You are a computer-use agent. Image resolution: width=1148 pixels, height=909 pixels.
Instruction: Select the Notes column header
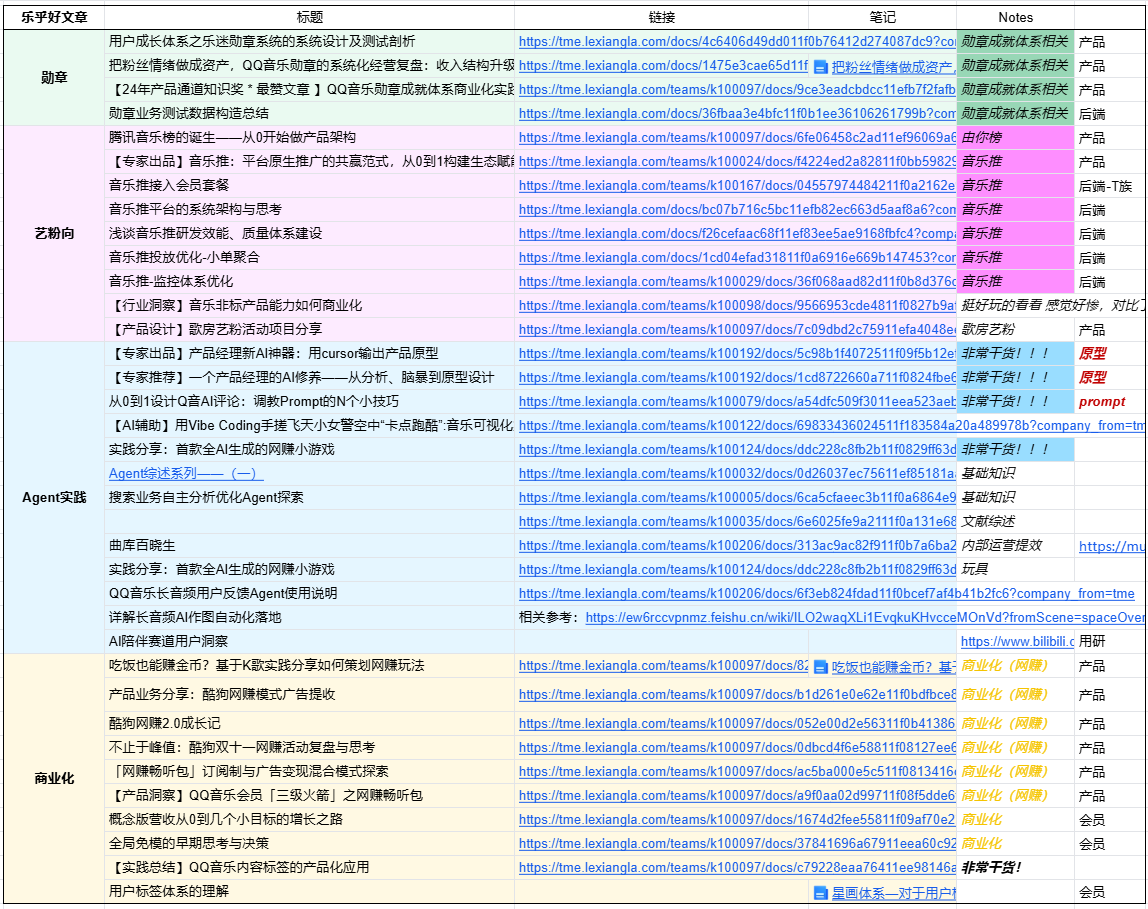1015,17
